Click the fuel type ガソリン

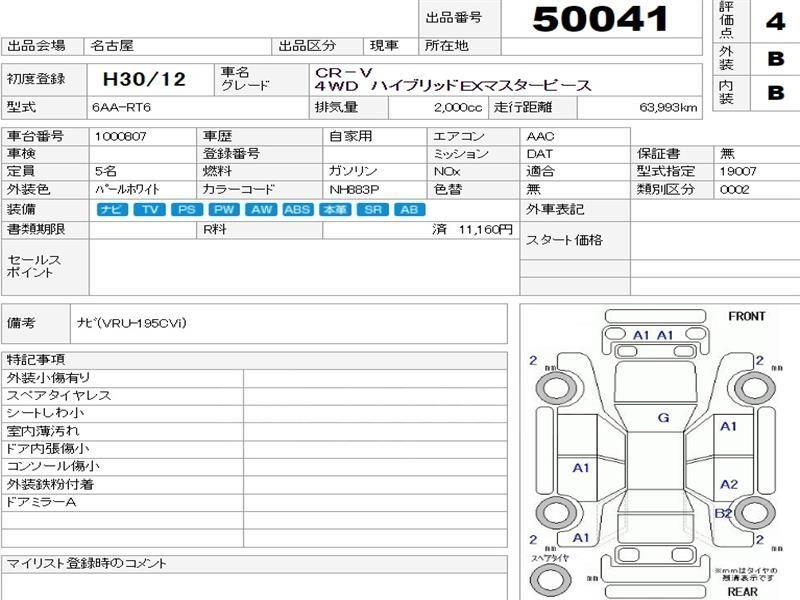pyautogui.click(x=353, y=171)
